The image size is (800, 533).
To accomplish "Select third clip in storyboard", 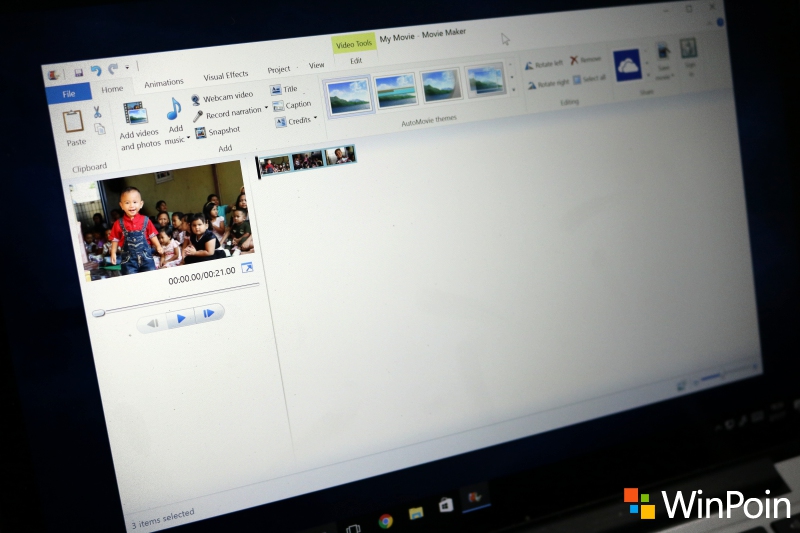I will tap(340, 155).
